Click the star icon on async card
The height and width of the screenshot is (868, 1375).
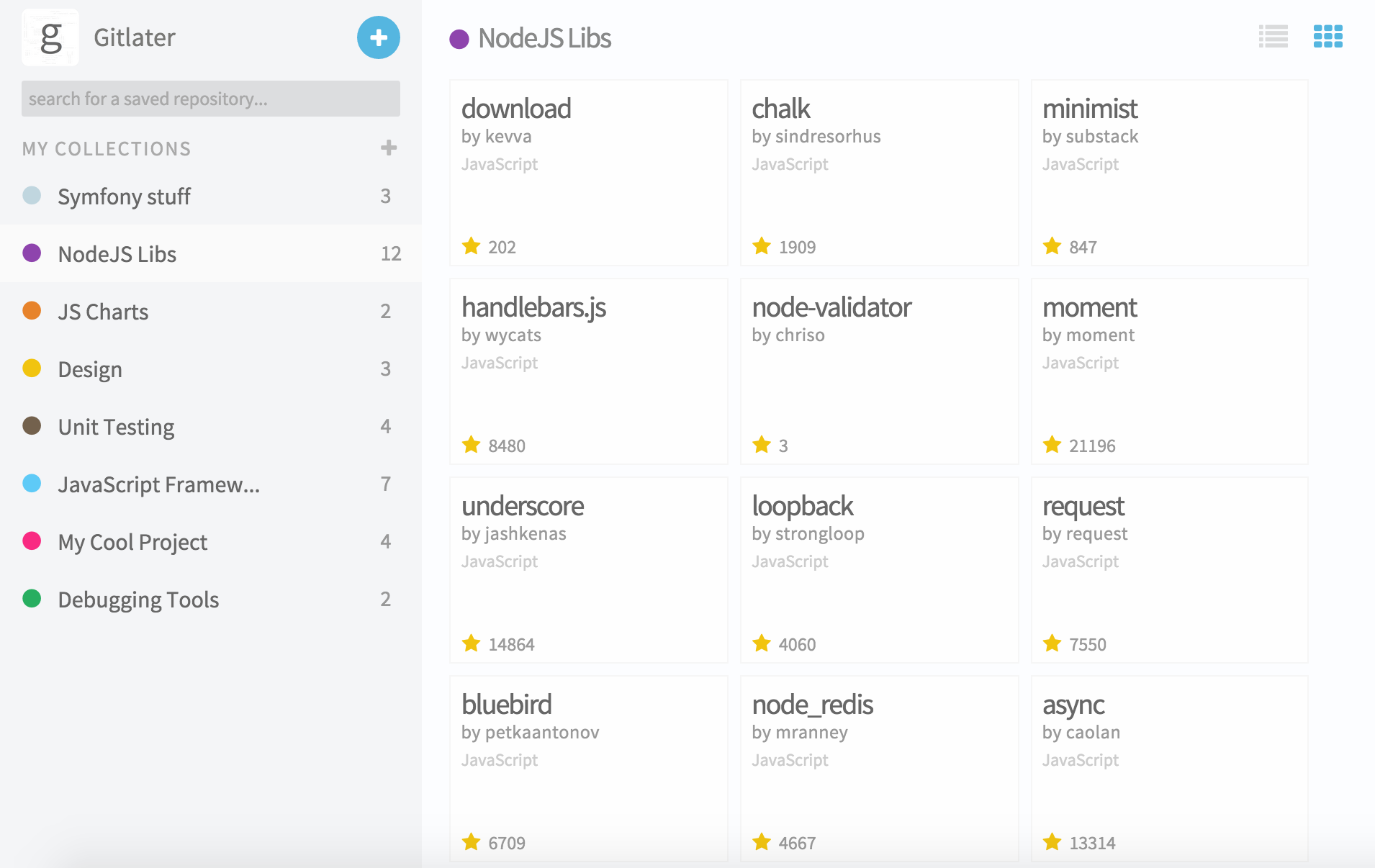[x=1052, y=842]
